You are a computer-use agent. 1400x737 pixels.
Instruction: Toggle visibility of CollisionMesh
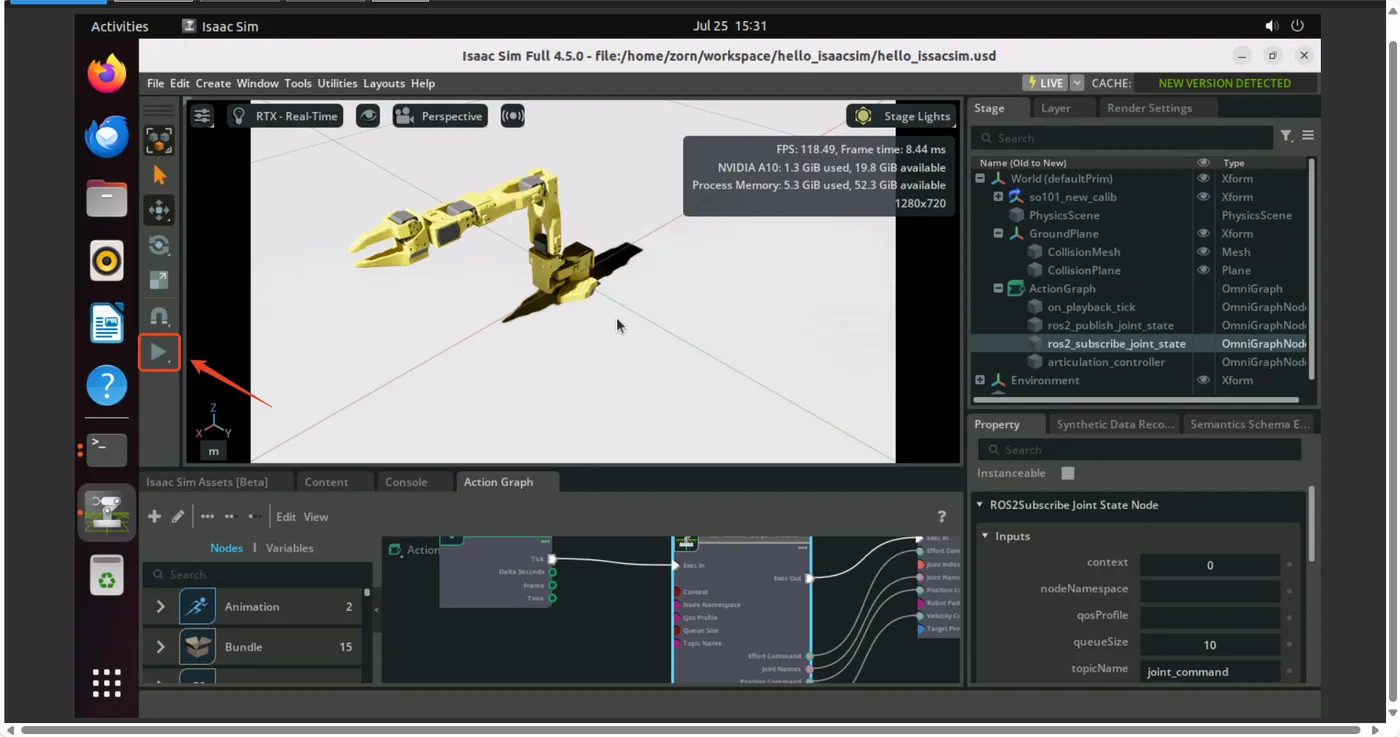(x=1203, y=252)
